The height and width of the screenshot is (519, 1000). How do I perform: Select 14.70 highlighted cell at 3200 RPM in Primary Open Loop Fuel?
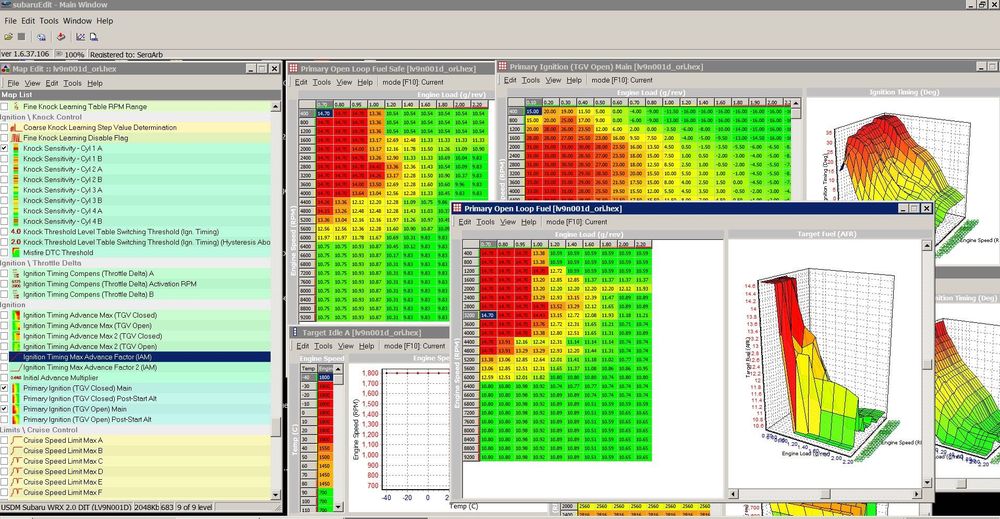pos(488,315)
